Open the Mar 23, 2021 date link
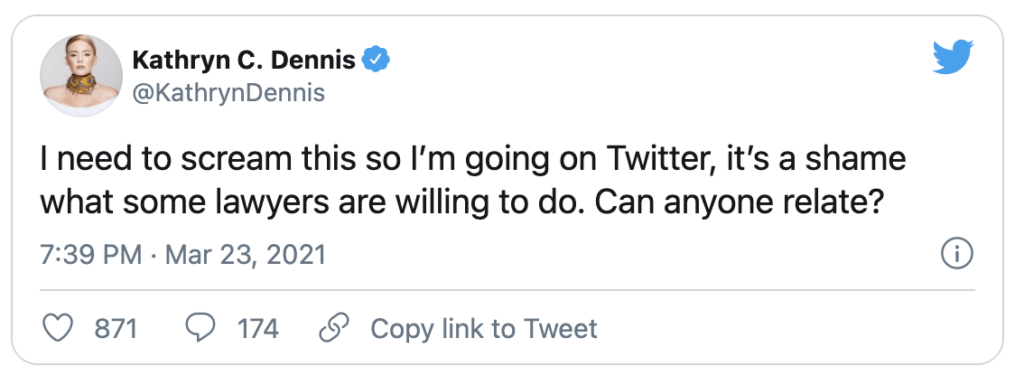Image resolution: width=1024 pixels, height=385 pixels. tap(245, 254)
